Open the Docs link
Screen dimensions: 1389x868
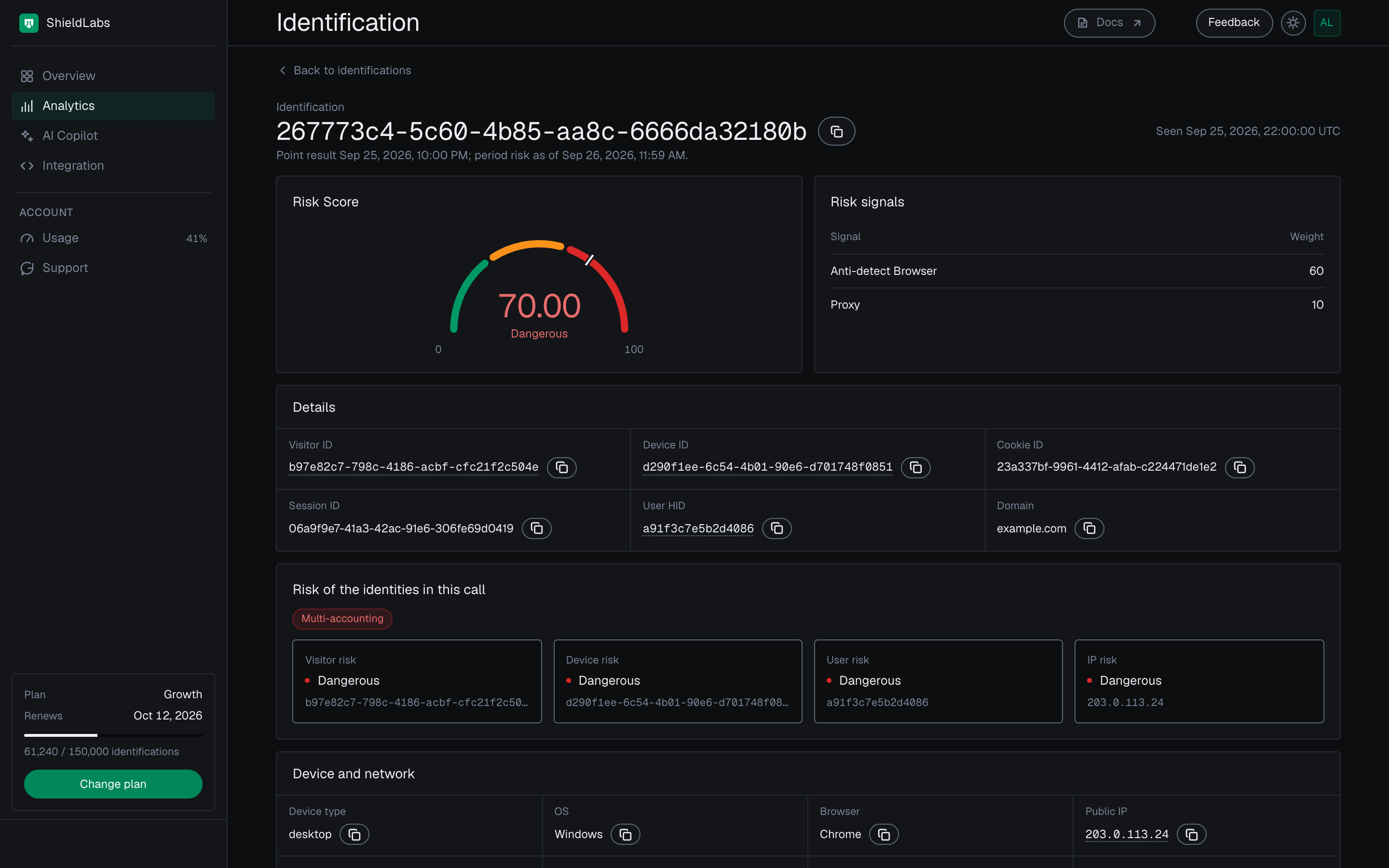click(x=1109, y=23)
